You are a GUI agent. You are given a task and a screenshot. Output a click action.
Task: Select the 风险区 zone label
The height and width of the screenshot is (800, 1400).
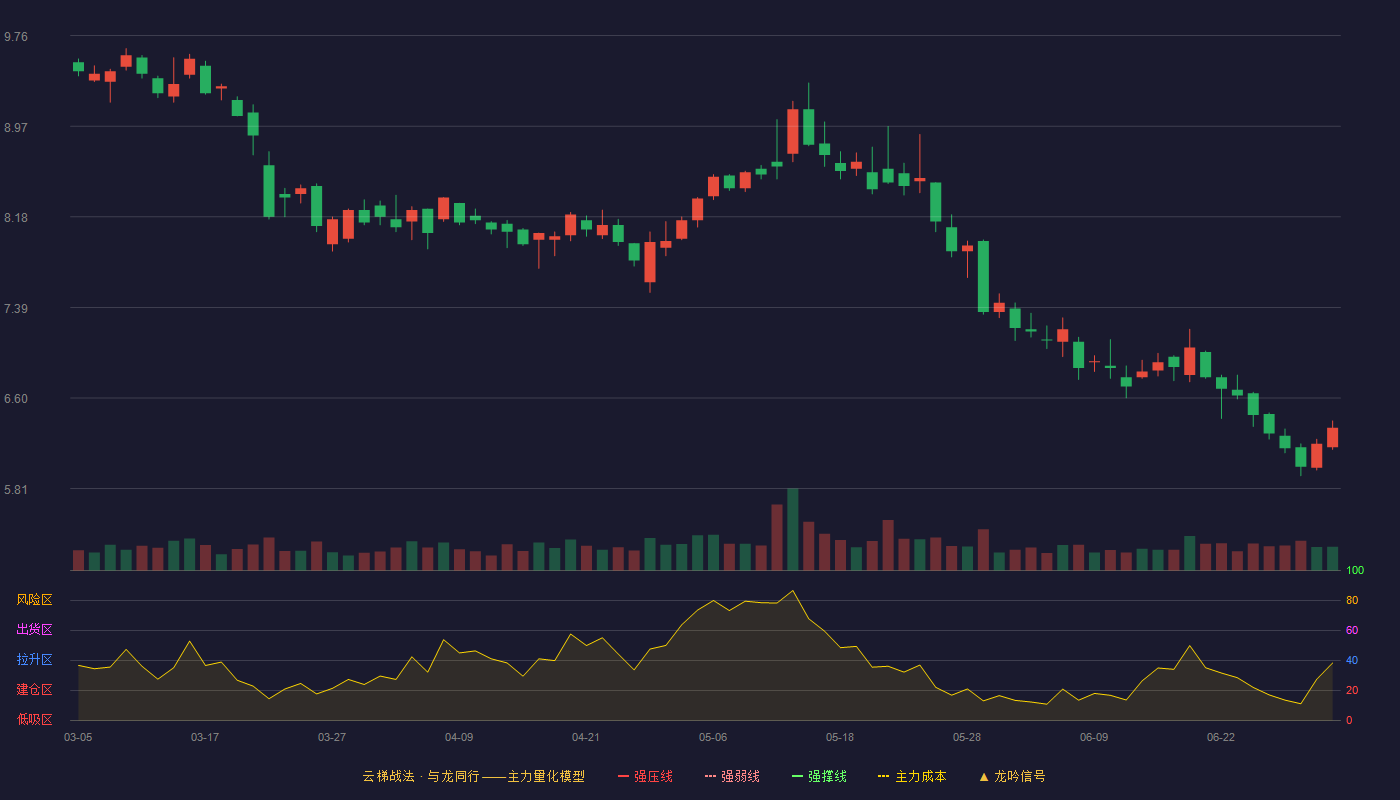coord(34,600)
